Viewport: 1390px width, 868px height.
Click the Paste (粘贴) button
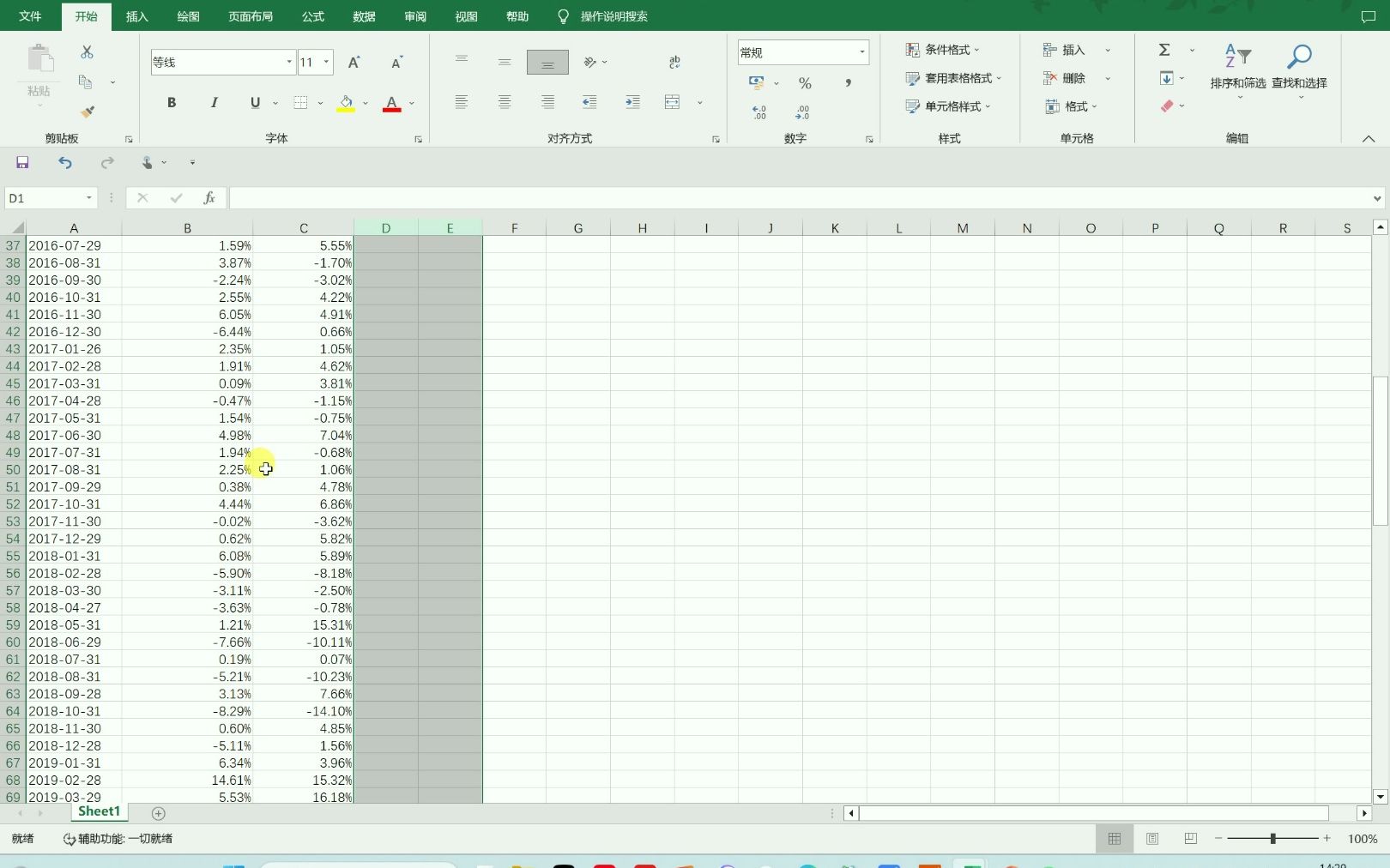click(x=39, y=72)
